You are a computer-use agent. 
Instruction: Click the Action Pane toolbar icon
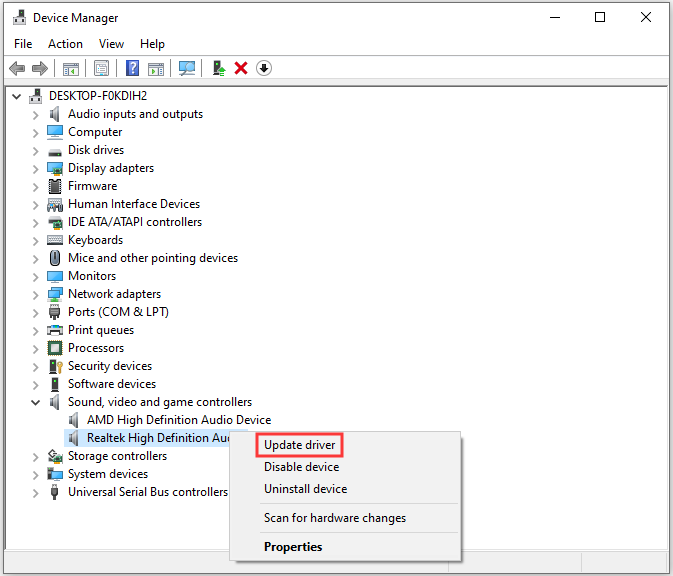(x=156, y=68)
